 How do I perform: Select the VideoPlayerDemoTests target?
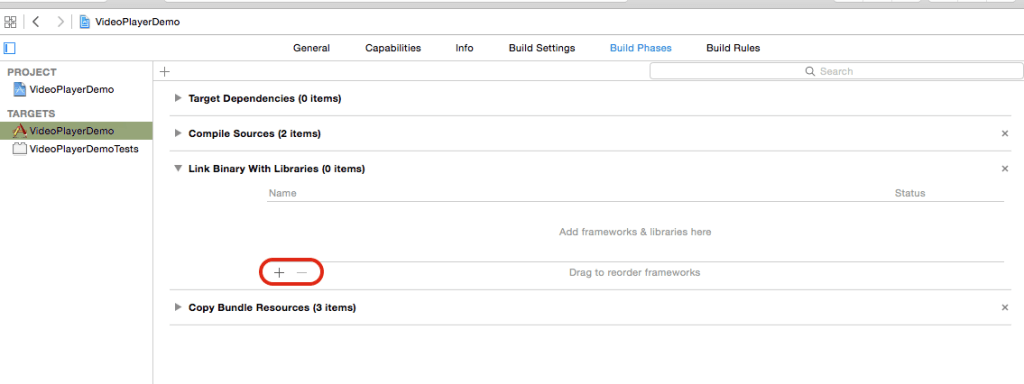[x=76, y=148]
